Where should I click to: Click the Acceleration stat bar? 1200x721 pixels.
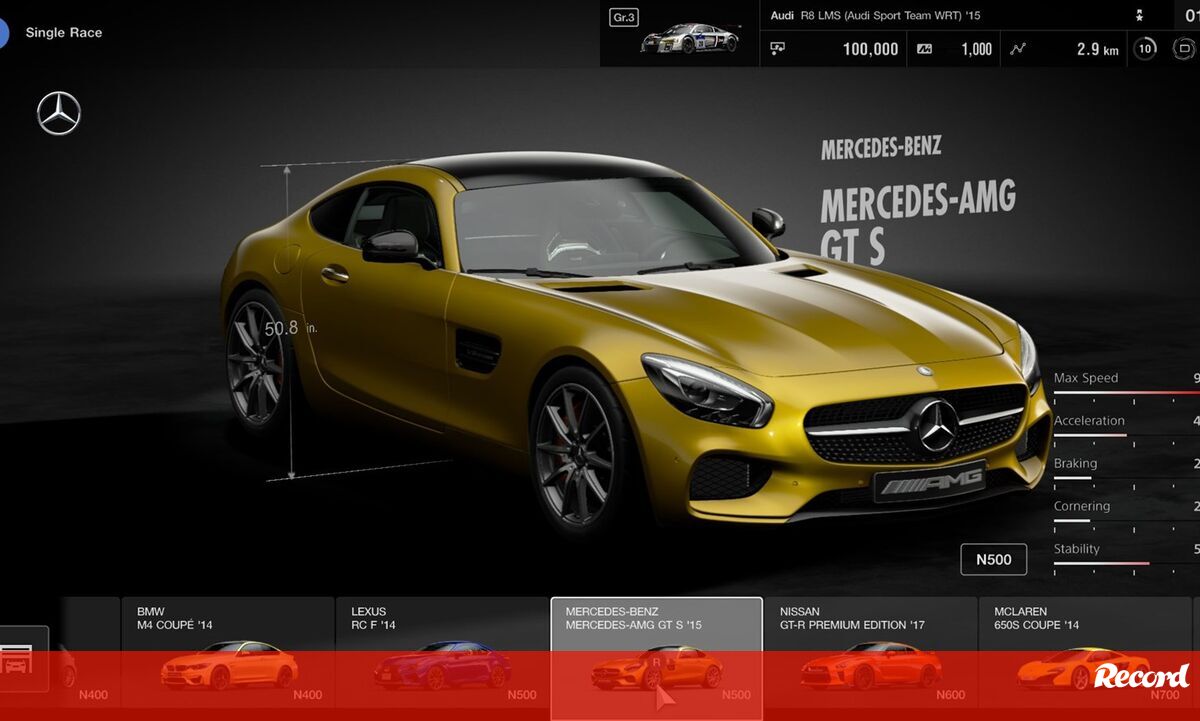click(1126, 436)
